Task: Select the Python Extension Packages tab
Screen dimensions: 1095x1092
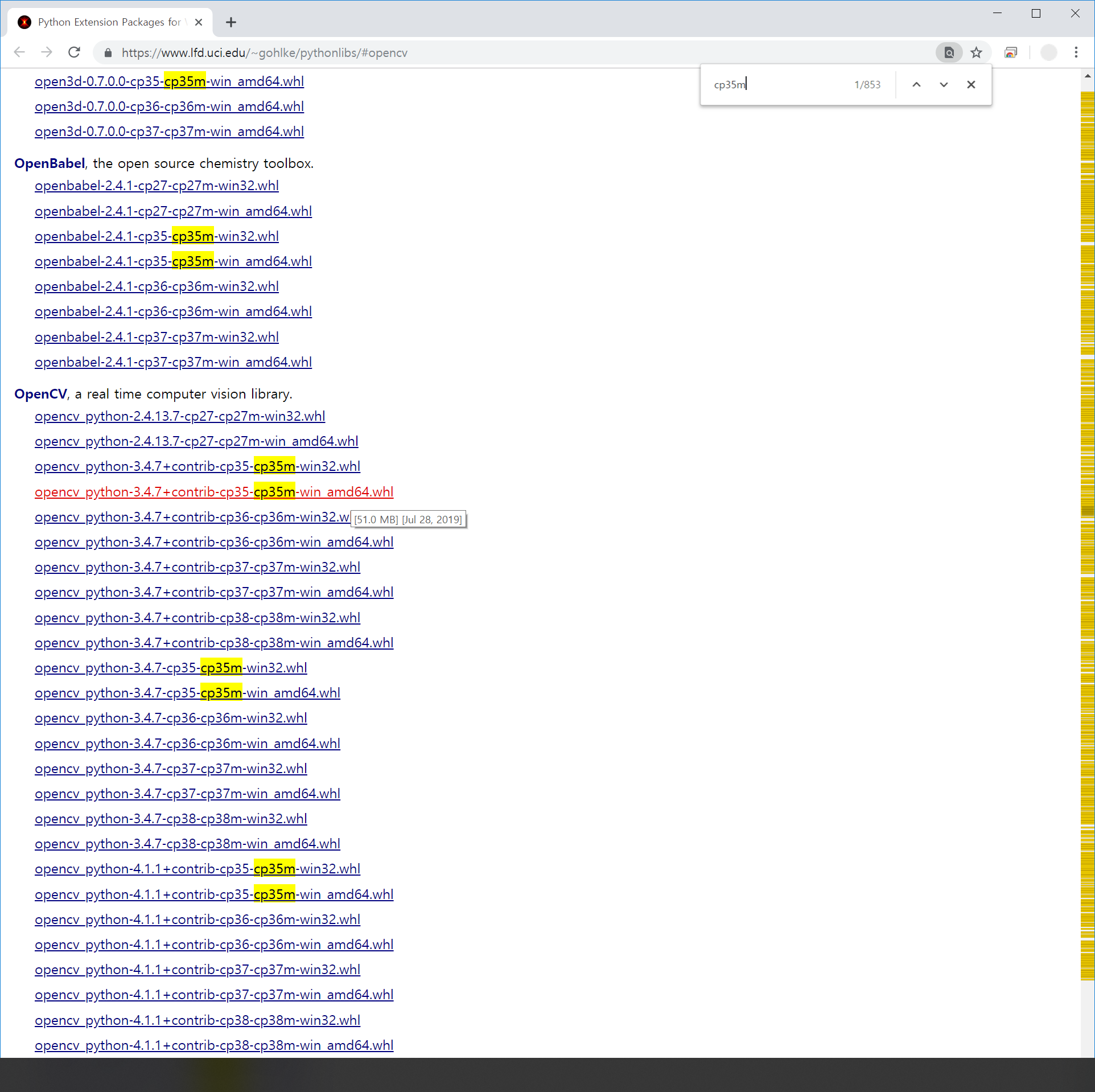Action: click(108, 22)
